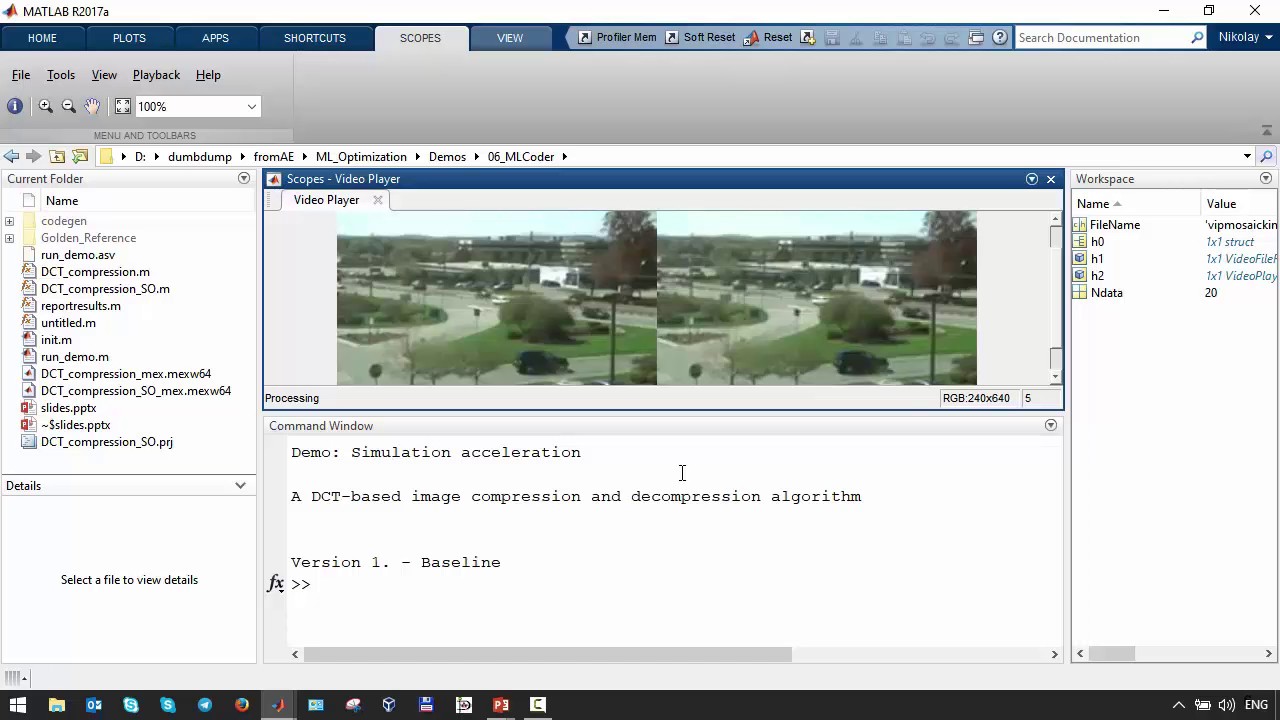Expand the Golden_Reference folder
Viewport: 1280px width, 720px height.
click(9, 238)
